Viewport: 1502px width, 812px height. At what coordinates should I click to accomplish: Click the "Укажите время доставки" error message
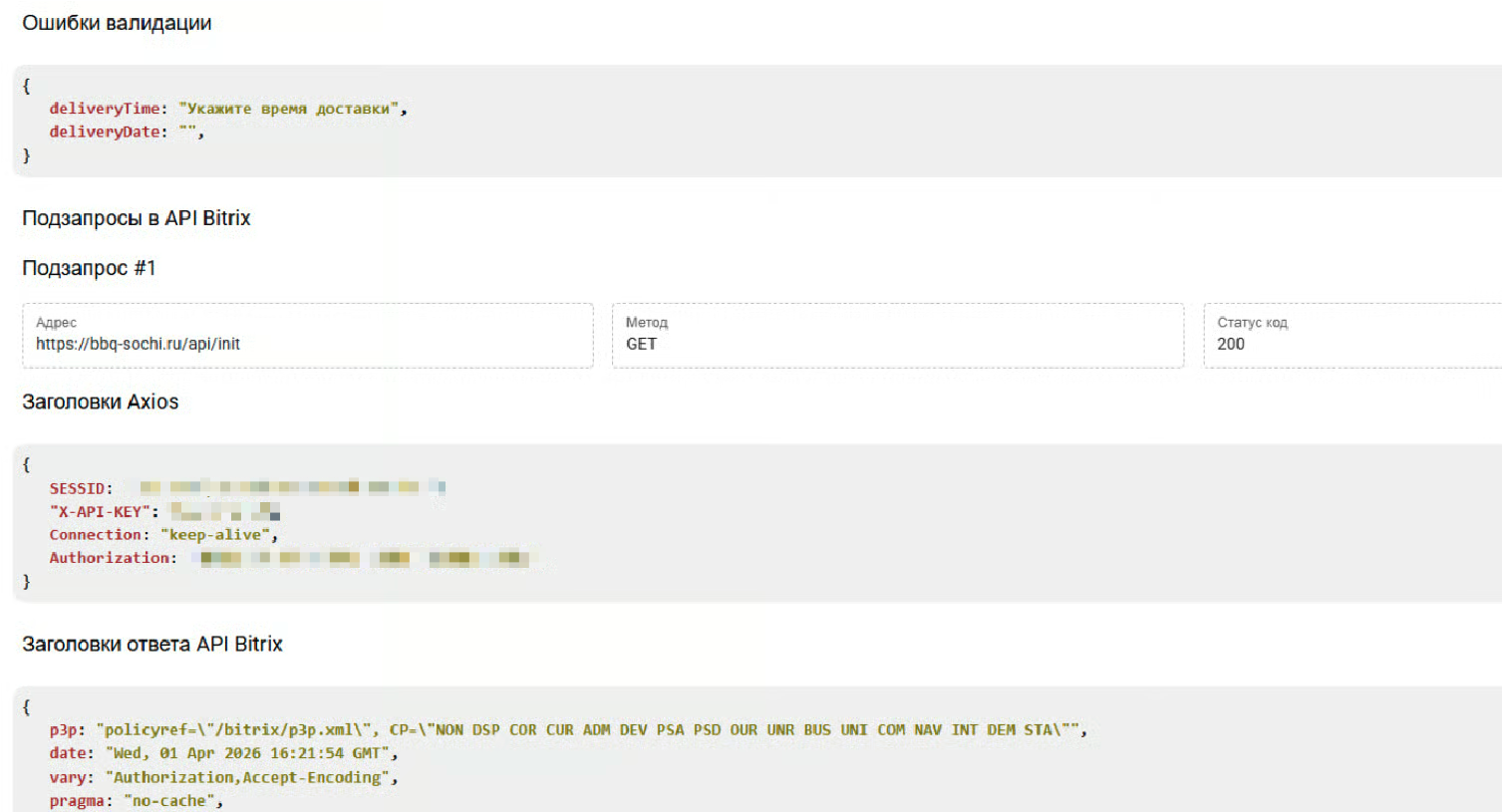288,109
